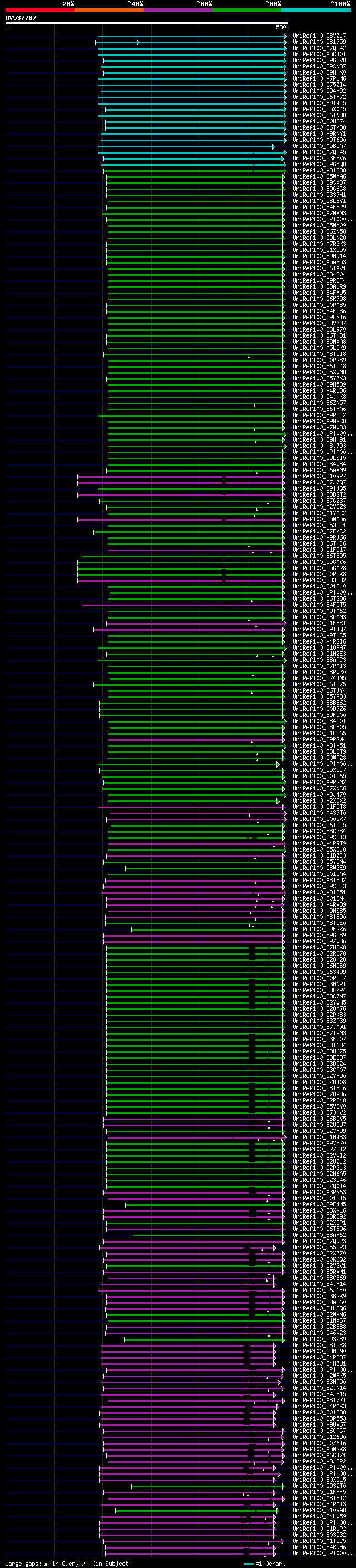The height and width of the screenshot is (1568, 356).
Task: Click the UniRef100_Q9LN20 label
Action: point(319,238)
